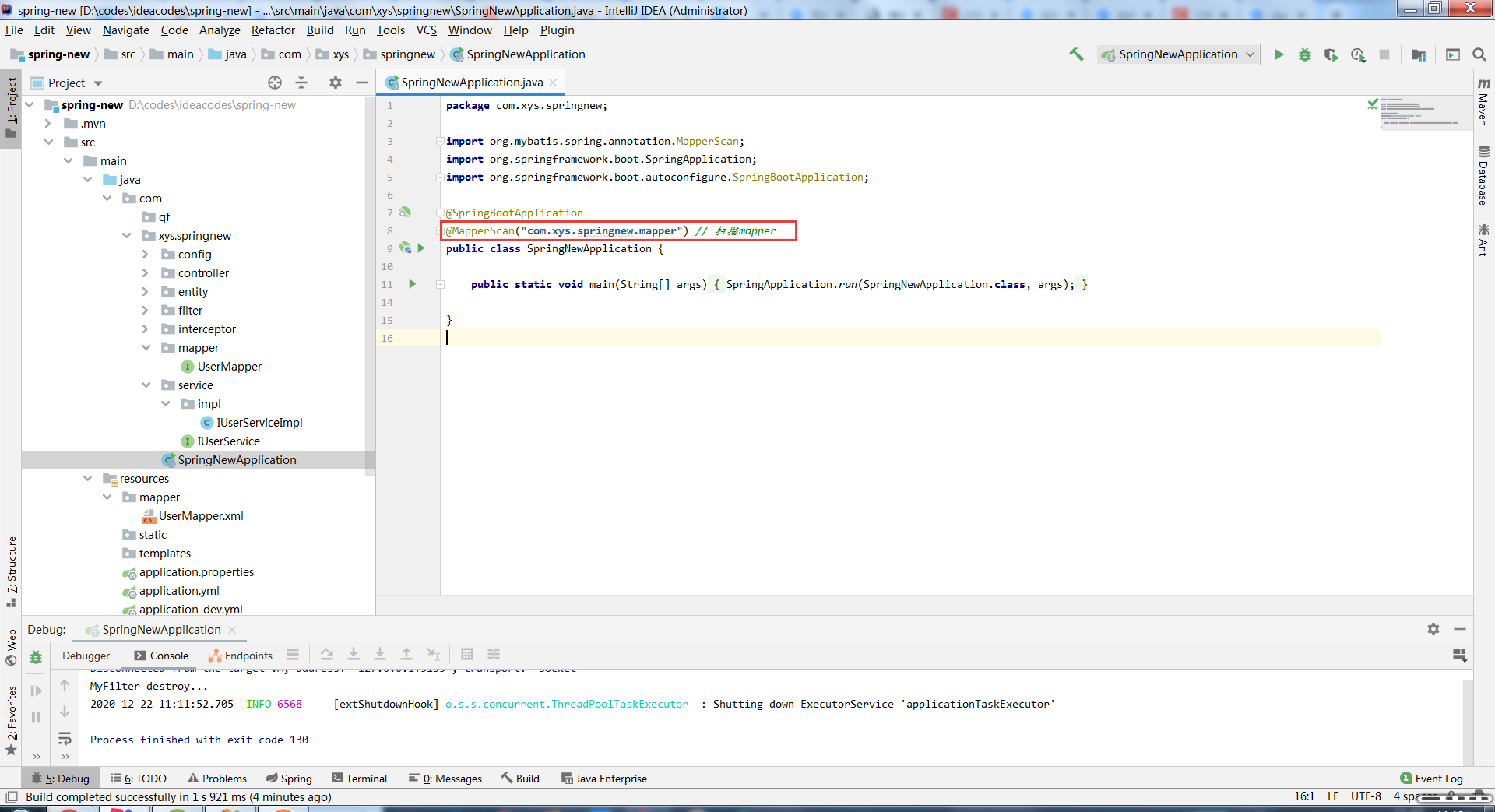Run SpringNewApplication with the green play button
Screen dimensions: 1495x812
click(x=1279, y=54)
